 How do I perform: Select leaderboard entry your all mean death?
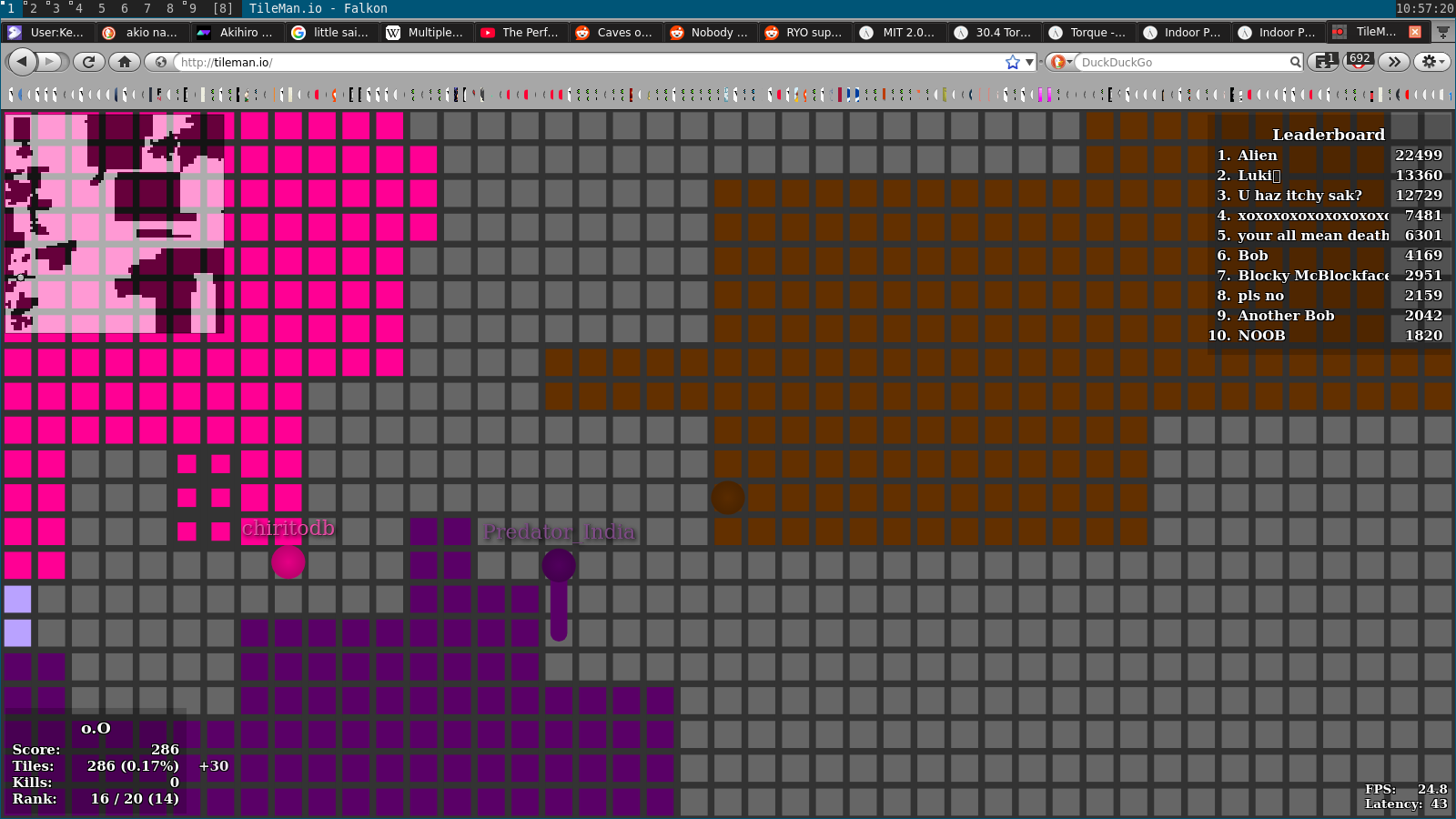pos(1313,236)
